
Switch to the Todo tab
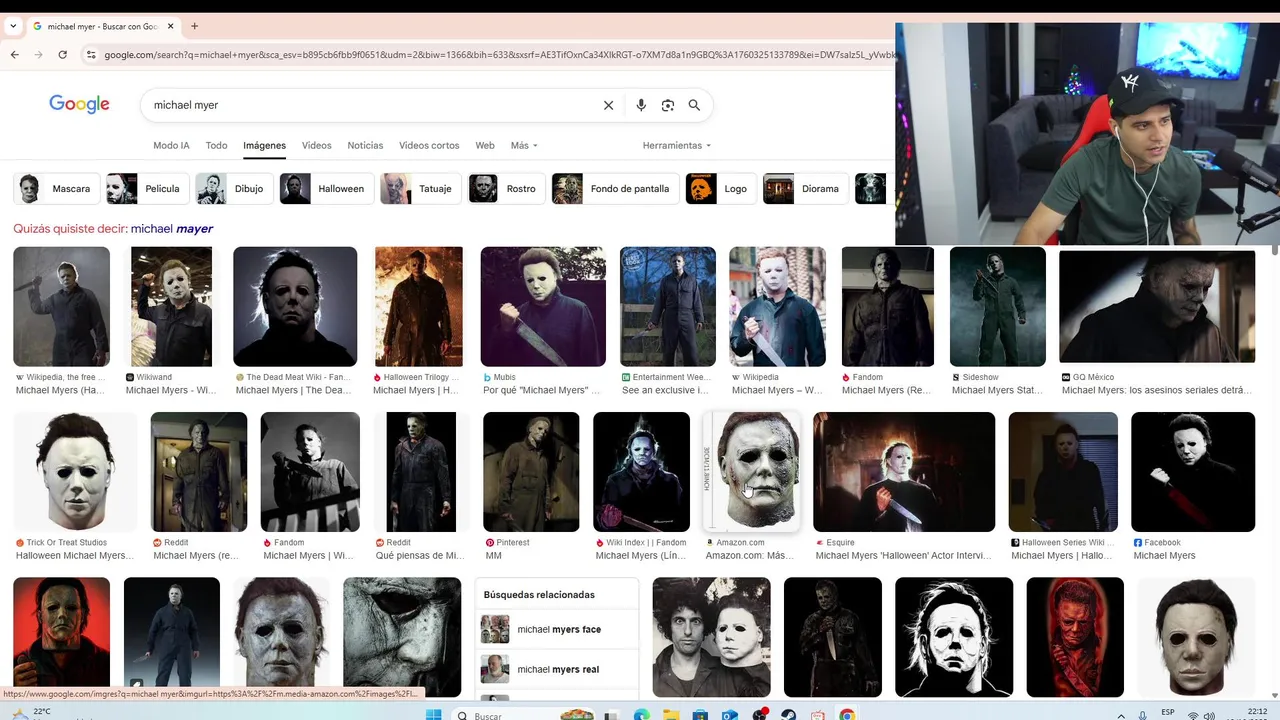pos(216,145)
